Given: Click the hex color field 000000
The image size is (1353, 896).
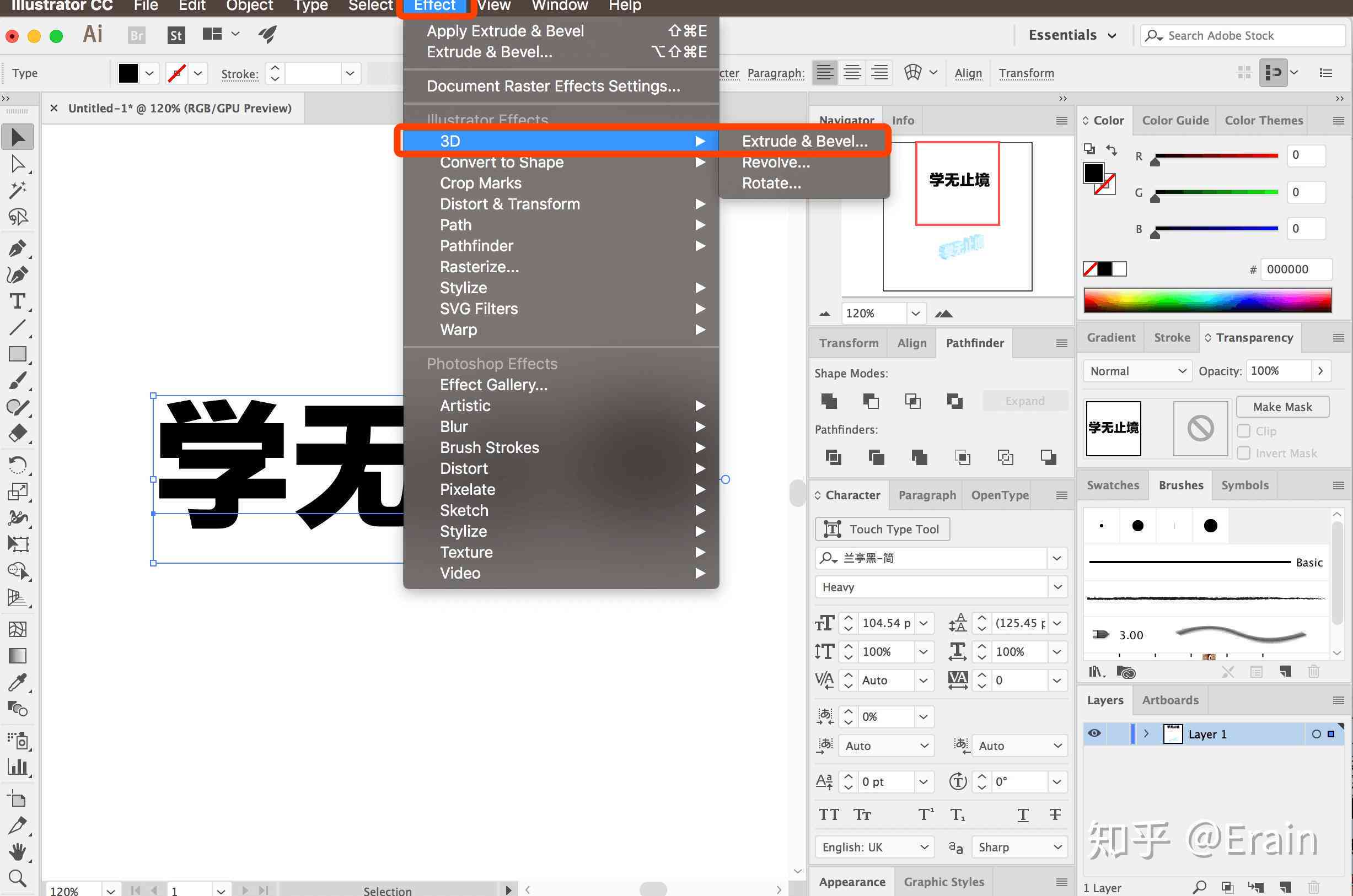Looking at the screenshot, I should pyautogui.click(x=1296, y=269).
